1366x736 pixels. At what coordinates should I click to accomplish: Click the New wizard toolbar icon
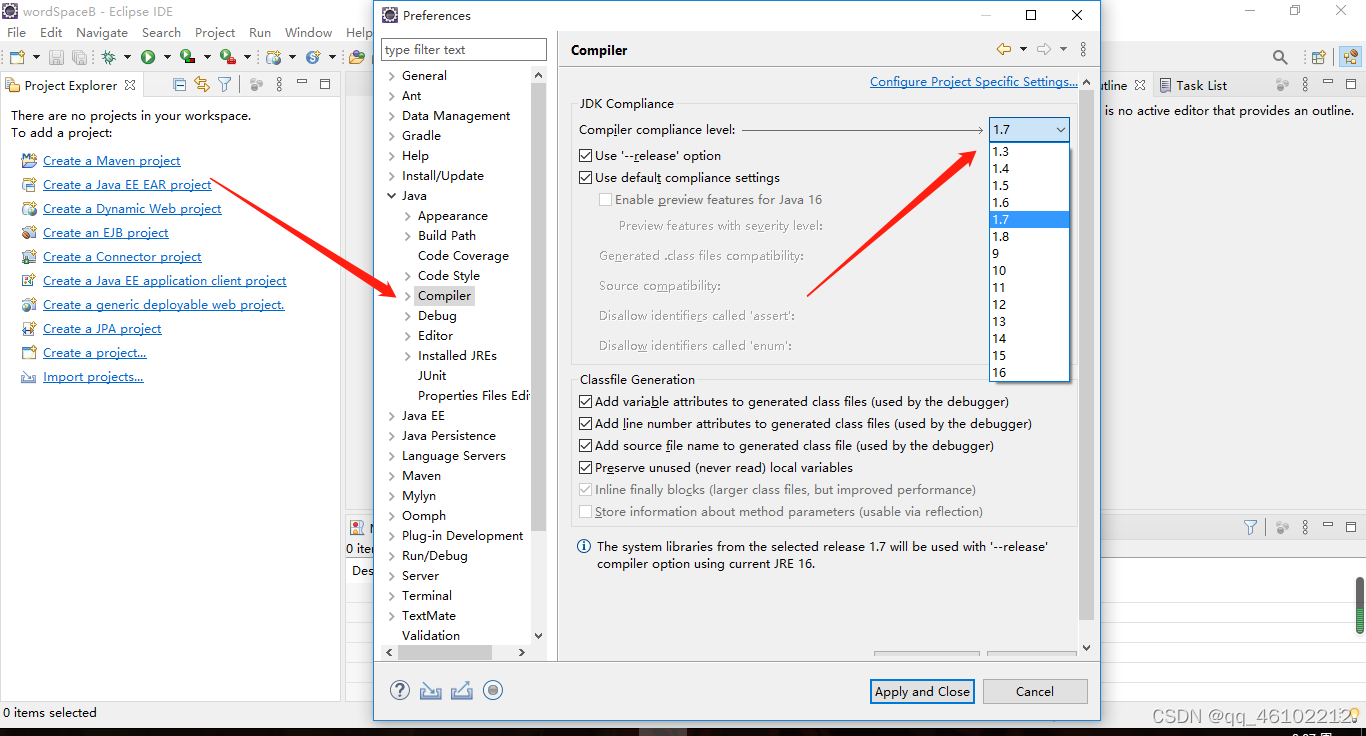[x=17, y=57]
